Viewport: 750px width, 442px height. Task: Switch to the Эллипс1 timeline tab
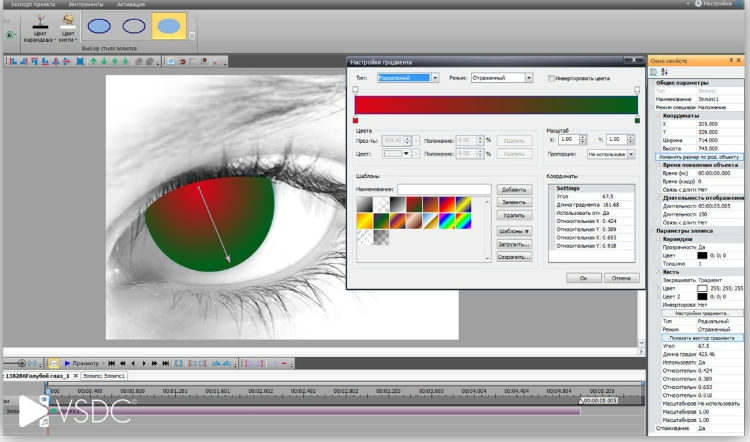click(x=105, y=376)
